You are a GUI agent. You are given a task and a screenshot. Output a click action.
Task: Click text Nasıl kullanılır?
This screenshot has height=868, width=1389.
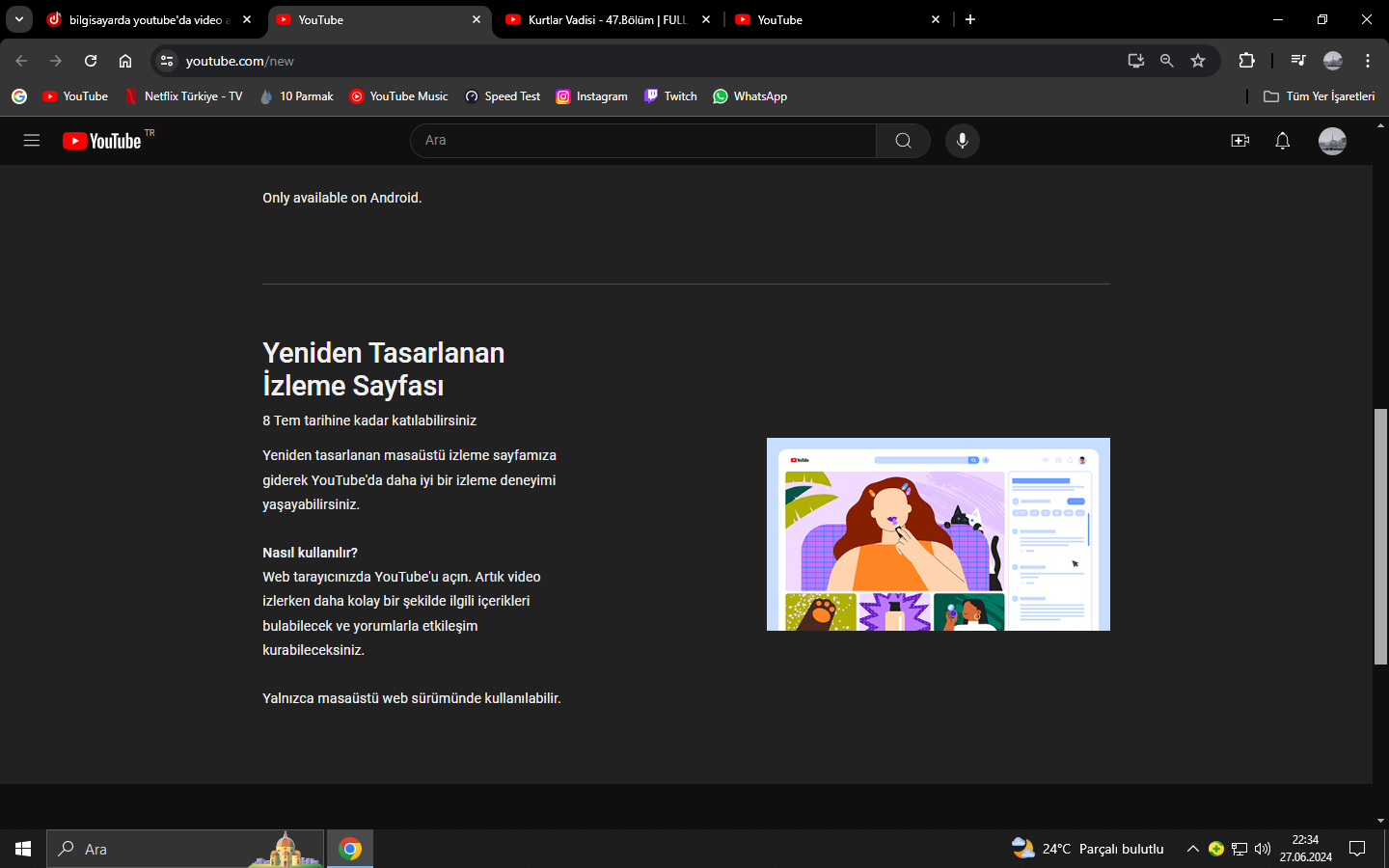point(310,553)
